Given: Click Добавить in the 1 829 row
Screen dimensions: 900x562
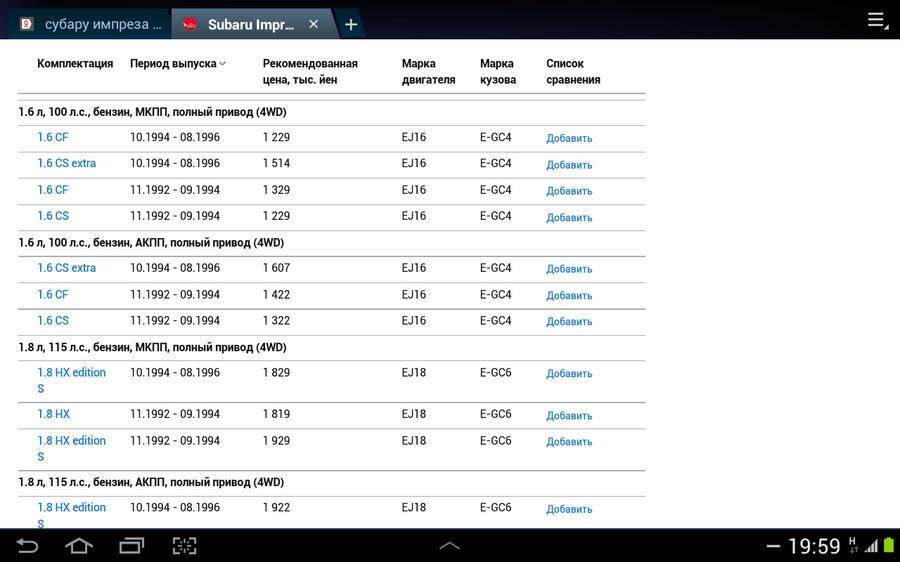Looking at the screenshot, I should click(569, 374).
